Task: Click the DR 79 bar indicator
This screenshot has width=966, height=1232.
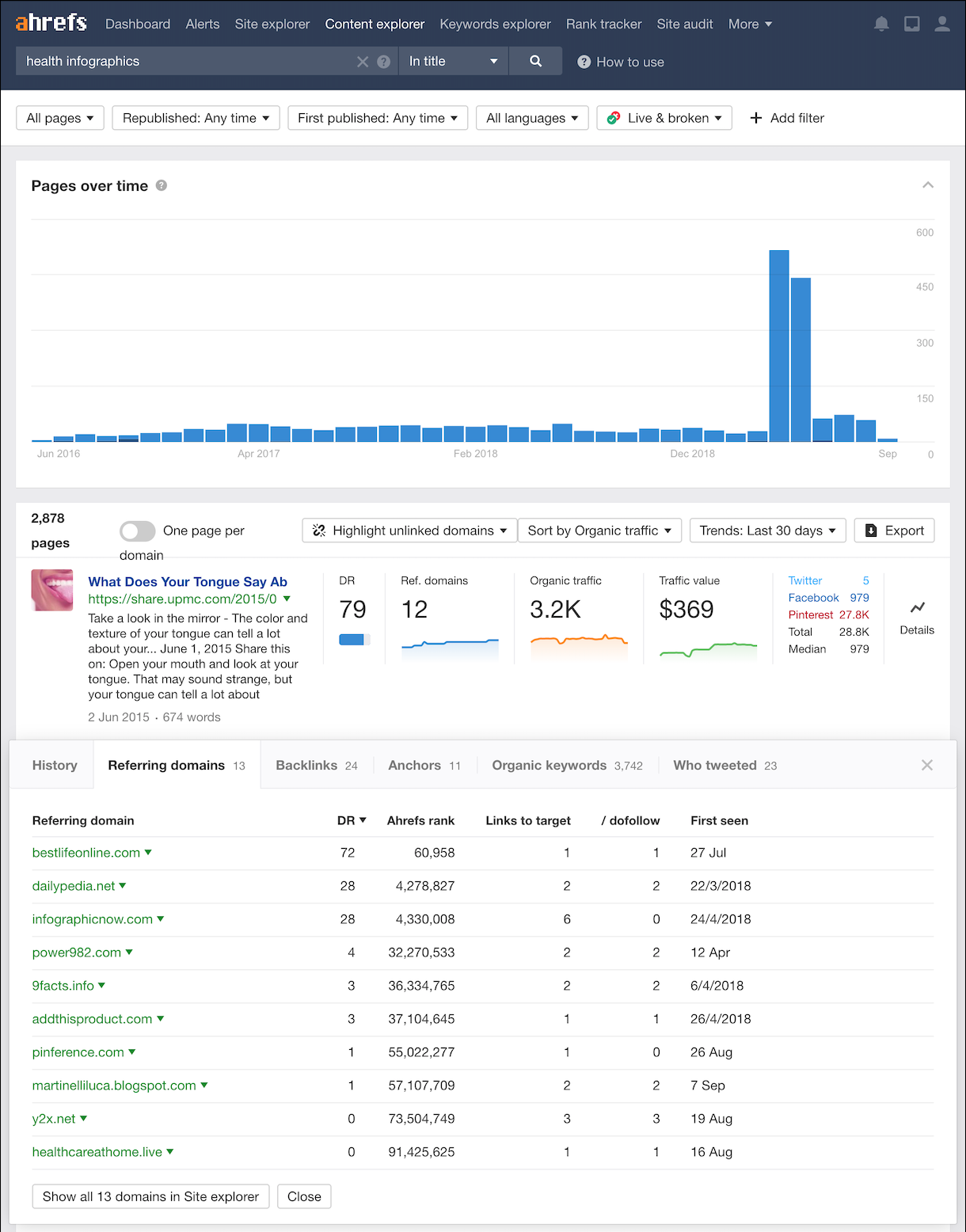Action: click(x=354, y=640)
